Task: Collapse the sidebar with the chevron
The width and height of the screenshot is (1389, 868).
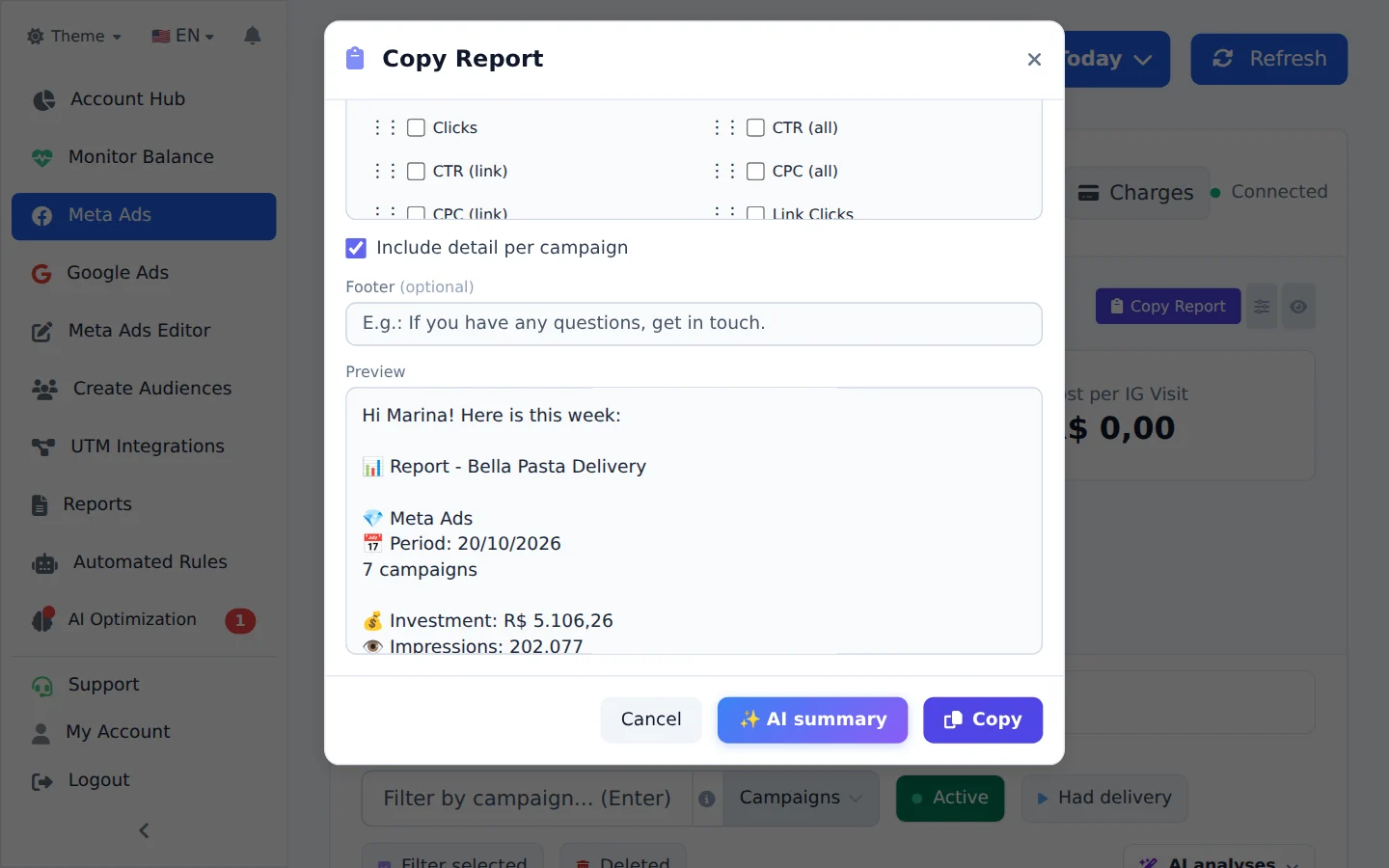Action: click(144, 830)
